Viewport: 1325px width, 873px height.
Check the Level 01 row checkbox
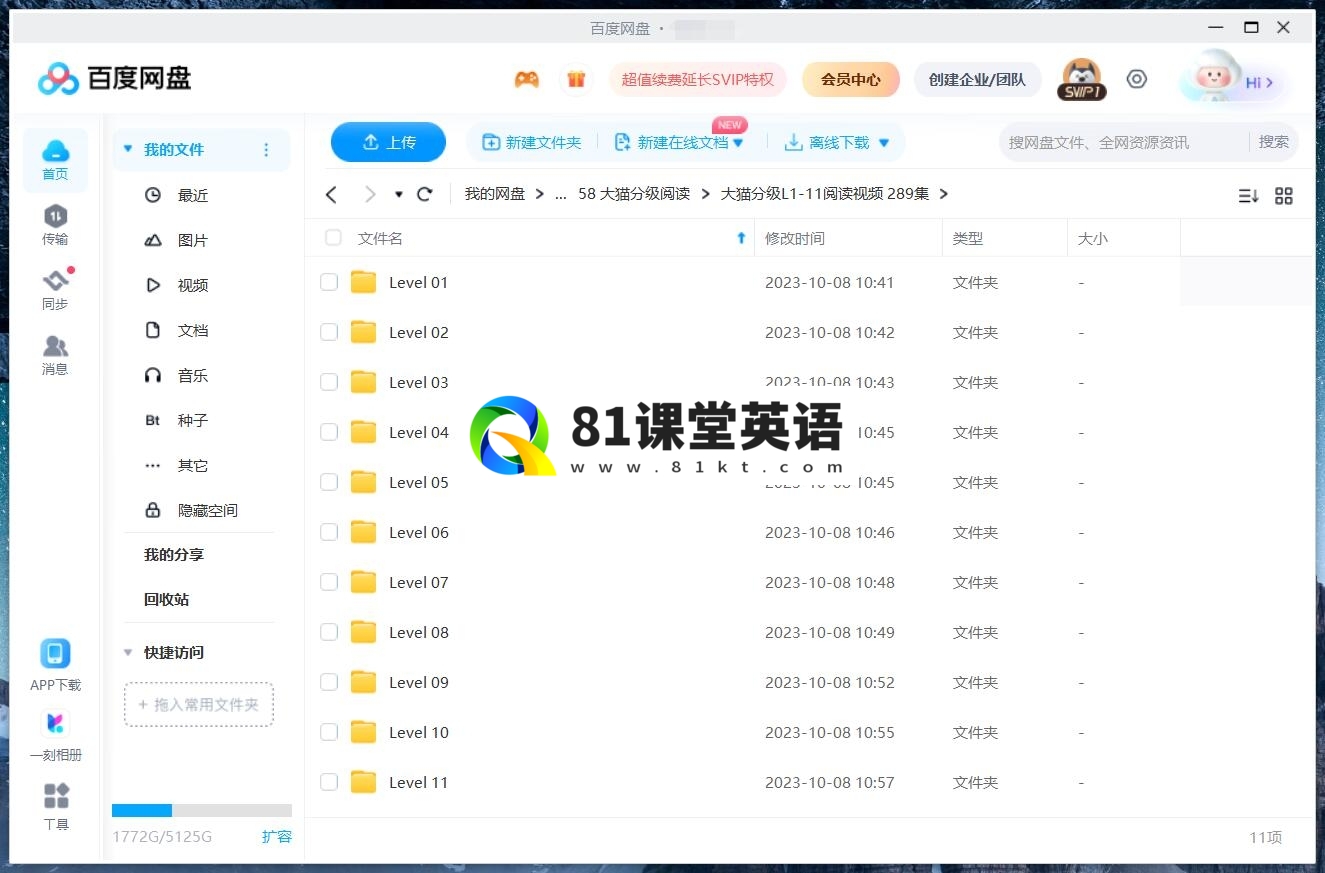pyautogui.click(x=329, y=282)
